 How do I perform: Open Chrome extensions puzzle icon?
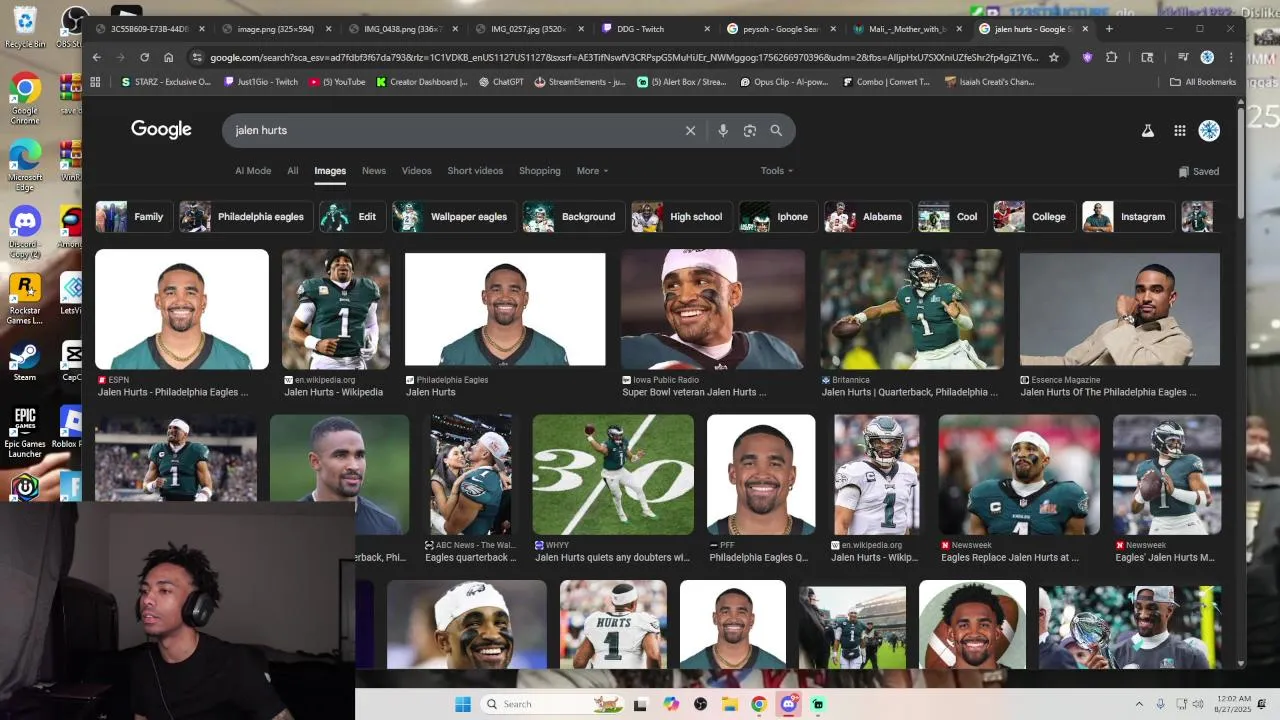click(1111, 58)
